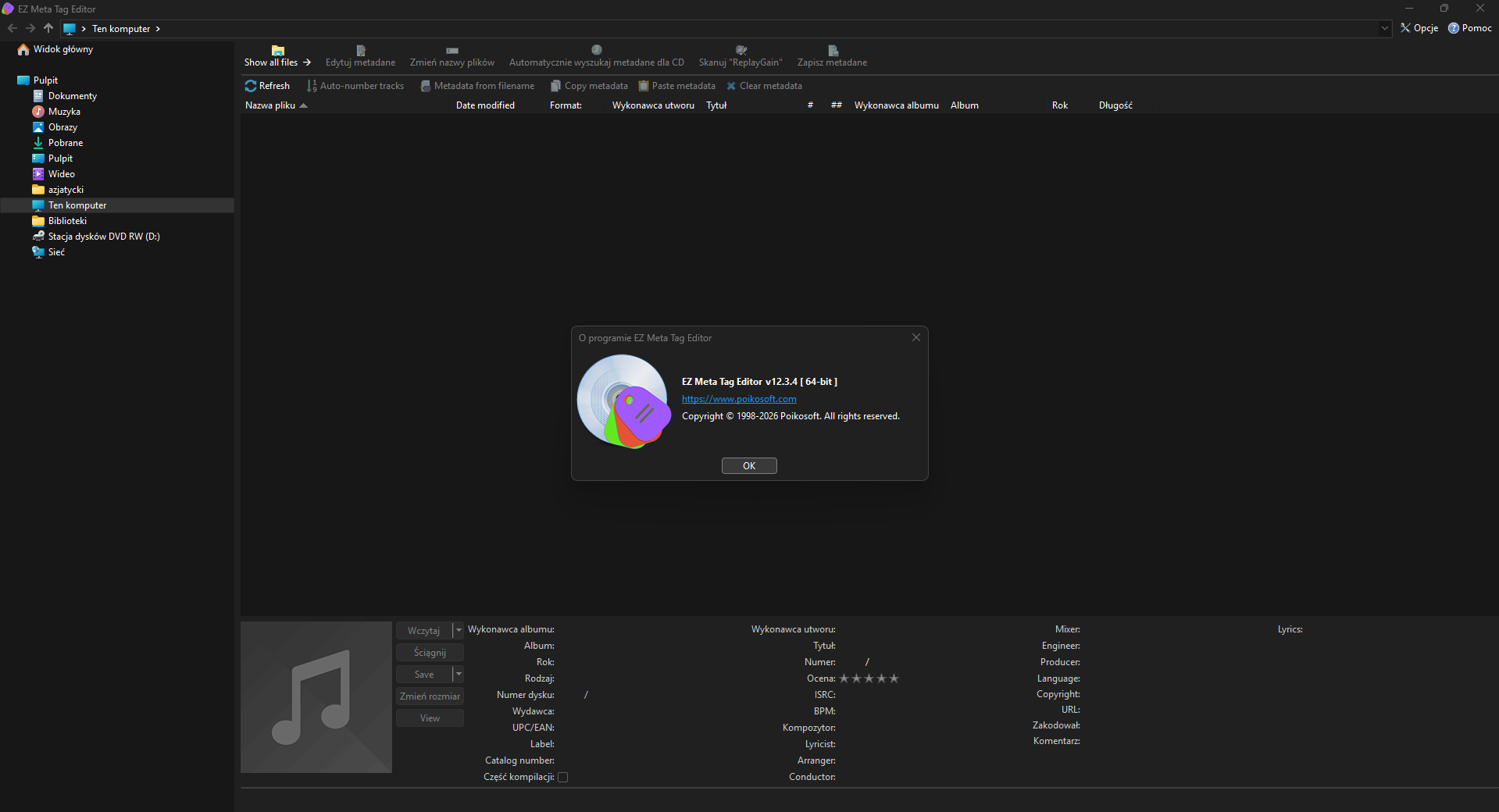Click the Clear metadata icon

[x=731, y=86]
